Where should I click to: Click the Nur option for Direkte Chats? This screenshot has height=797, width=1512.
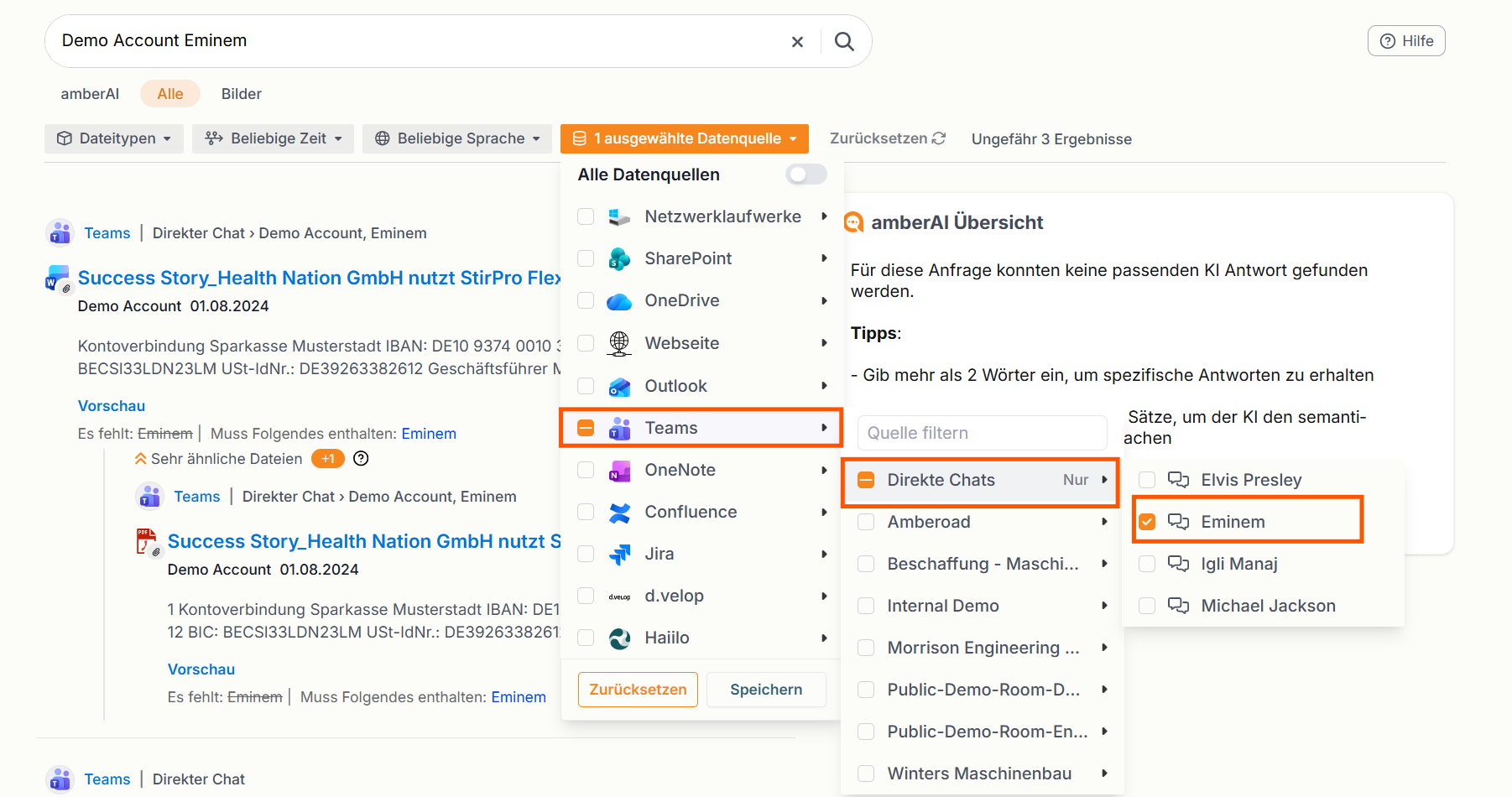(1076, 480)
